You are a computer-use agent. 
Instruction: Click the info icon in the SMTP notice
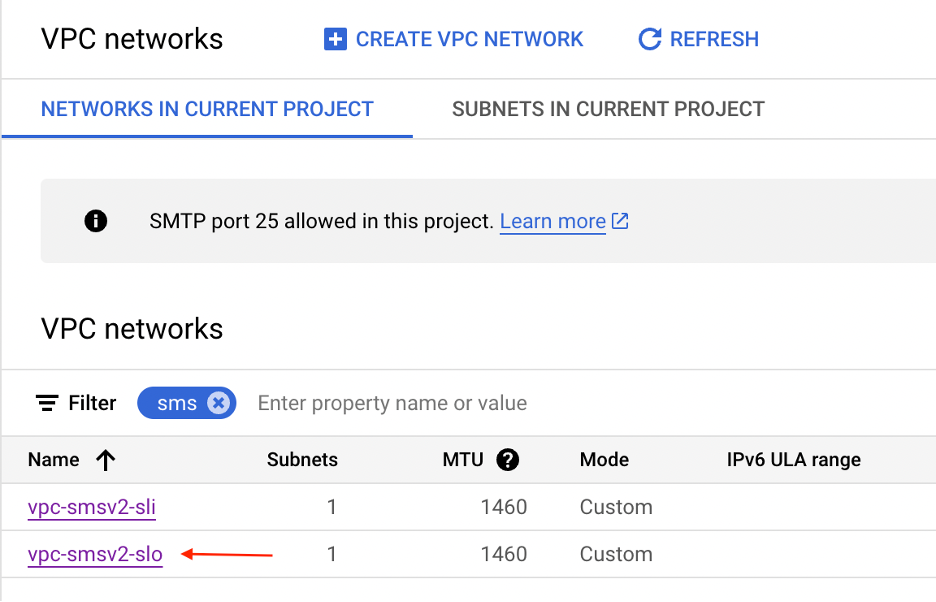(96, 221)
